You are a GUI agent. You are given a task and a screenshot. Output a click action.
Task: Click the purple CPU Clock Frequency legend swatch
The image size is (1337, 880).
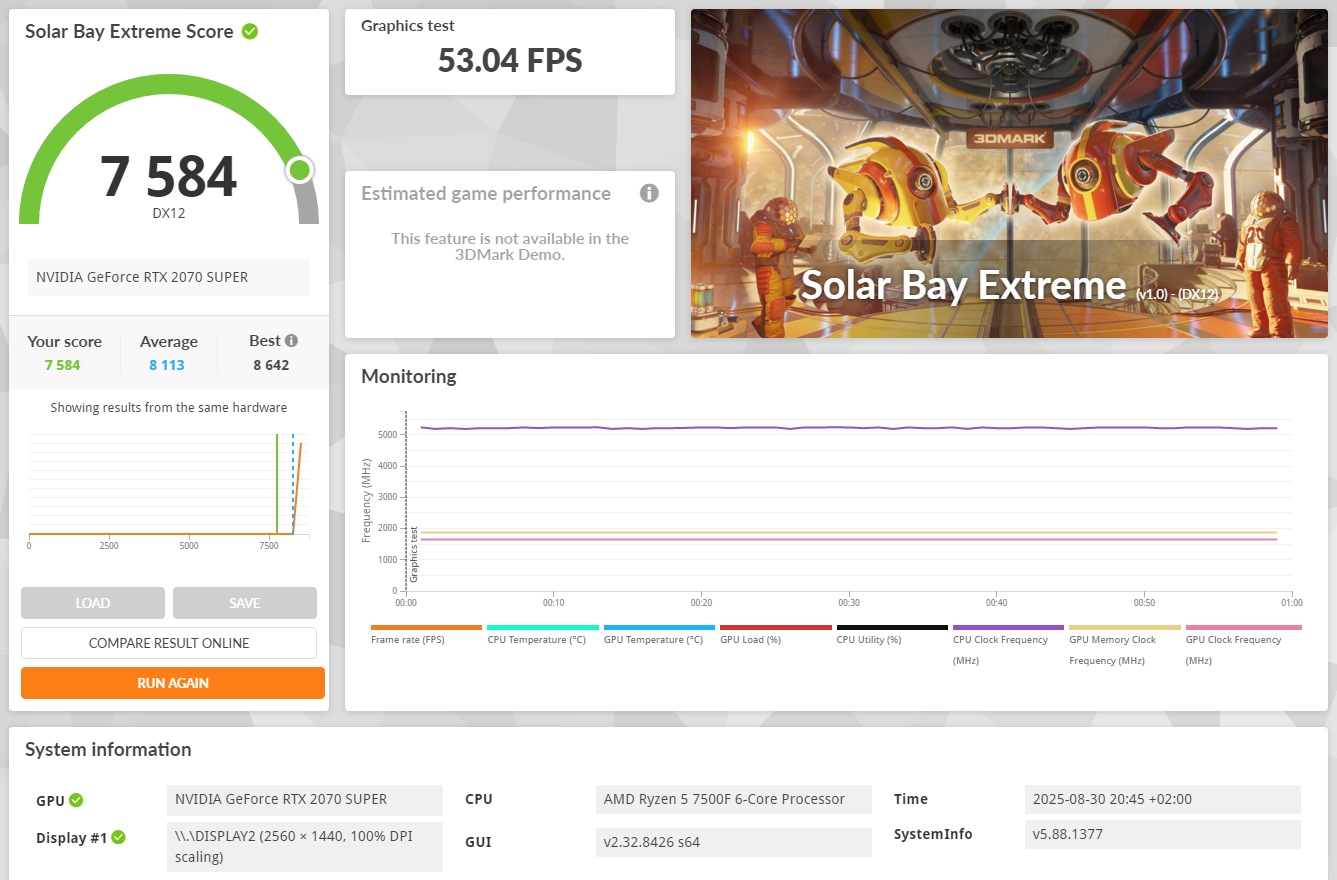1008,628
